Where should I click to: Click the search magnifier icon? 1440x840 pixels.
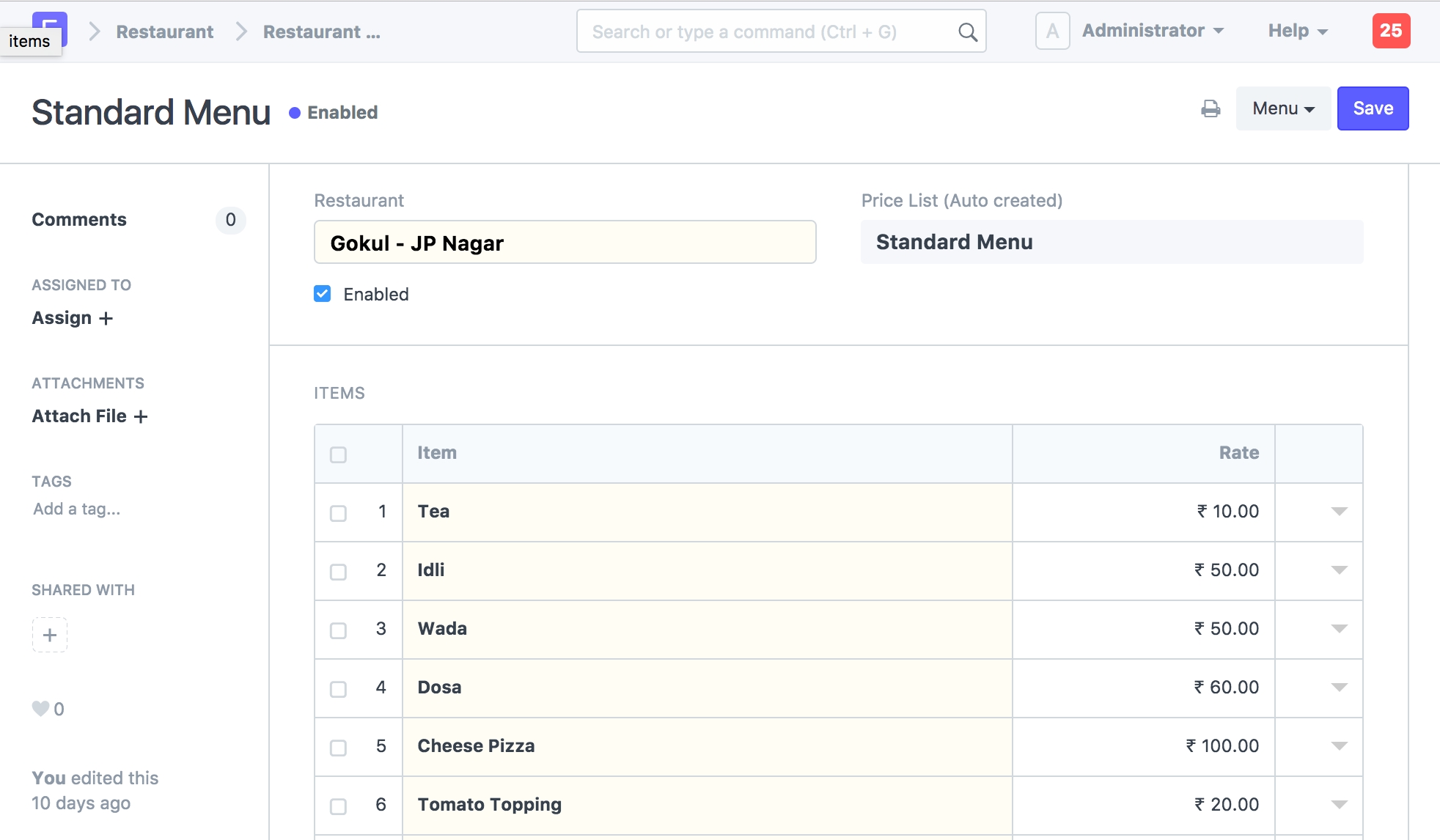[967, 32]
